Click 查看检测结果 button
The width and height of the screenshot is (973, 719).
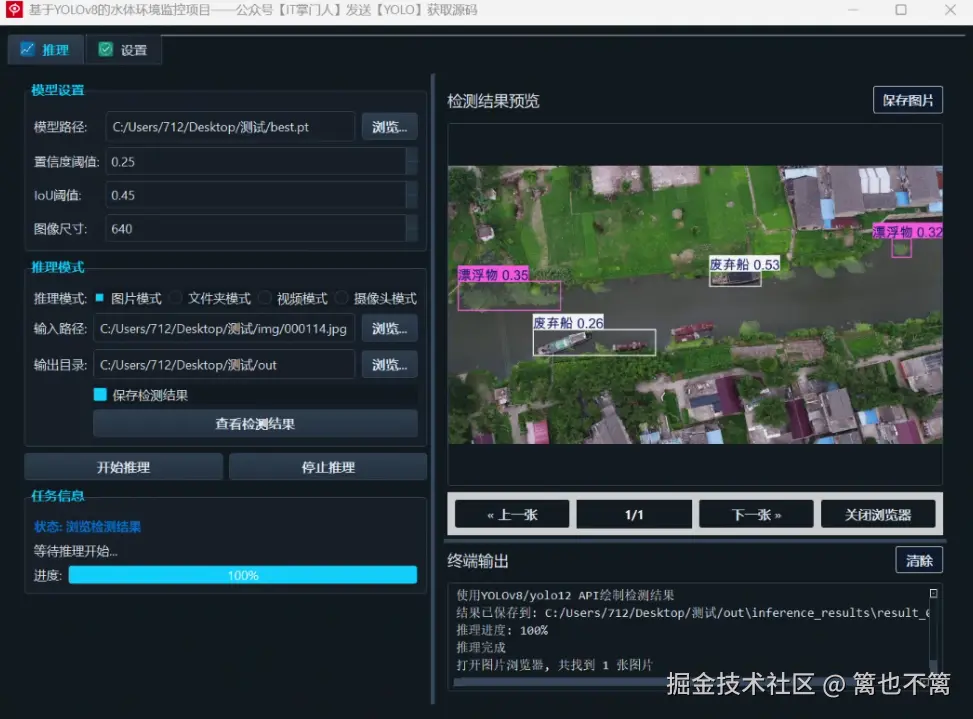pos(255,424)
